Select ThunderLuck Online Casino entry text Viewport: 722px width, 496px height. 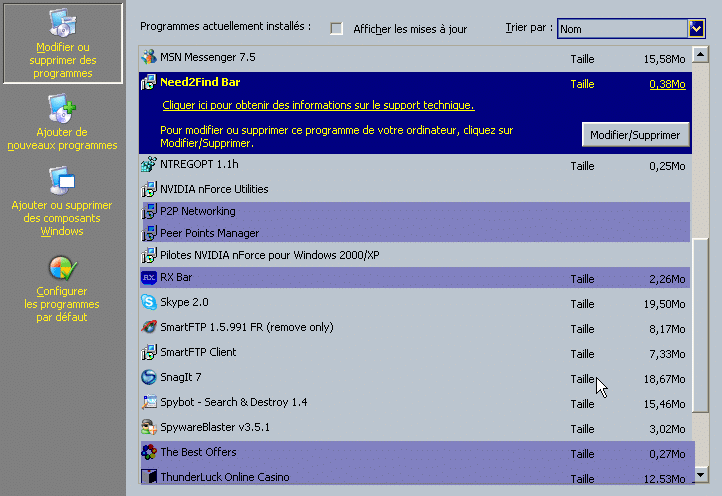pos(225,477)
